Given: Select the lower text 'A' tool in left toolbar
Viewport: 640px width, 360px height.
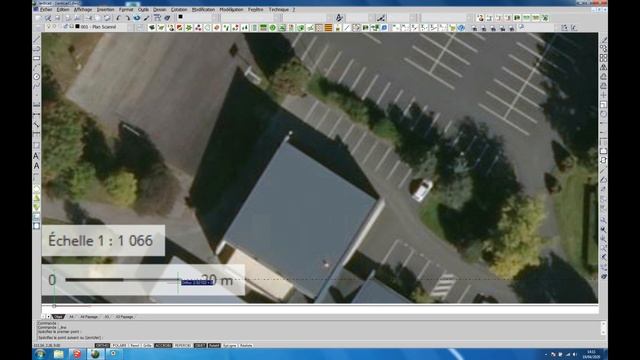Looking at the screenshot, I should pyautogui.click(x=36, y=166).
